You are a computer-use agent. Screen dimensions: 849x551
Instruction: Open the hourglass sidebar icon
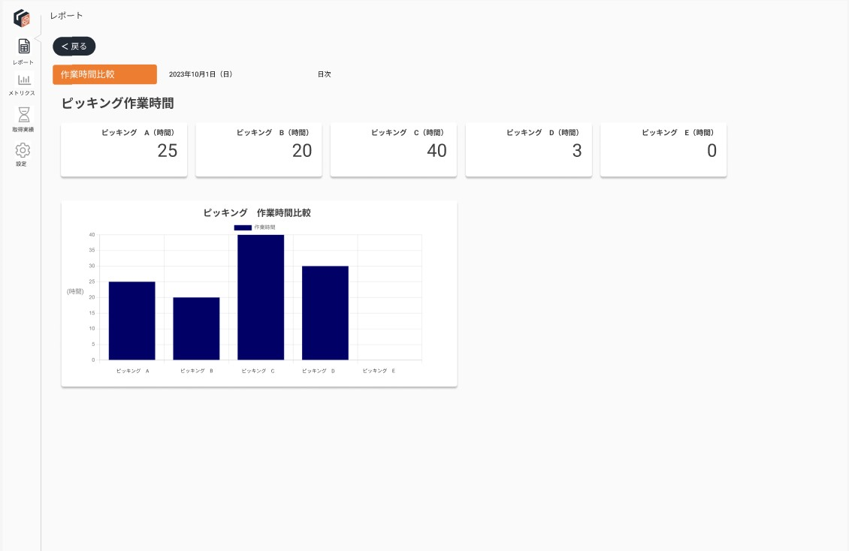pyautogui.click(x=24, y=115)
